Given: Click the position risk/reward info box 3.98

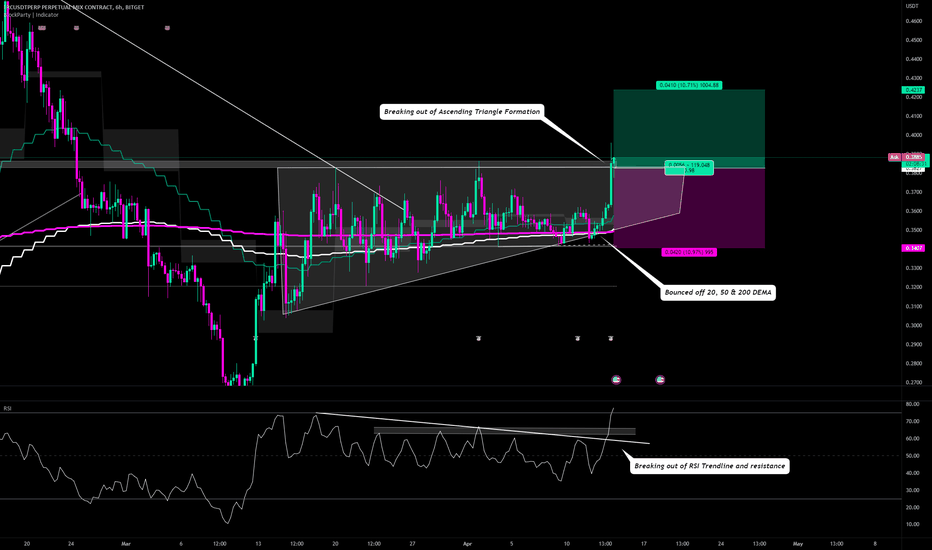Looking at the screenshot, I should [x=689, y=168].
